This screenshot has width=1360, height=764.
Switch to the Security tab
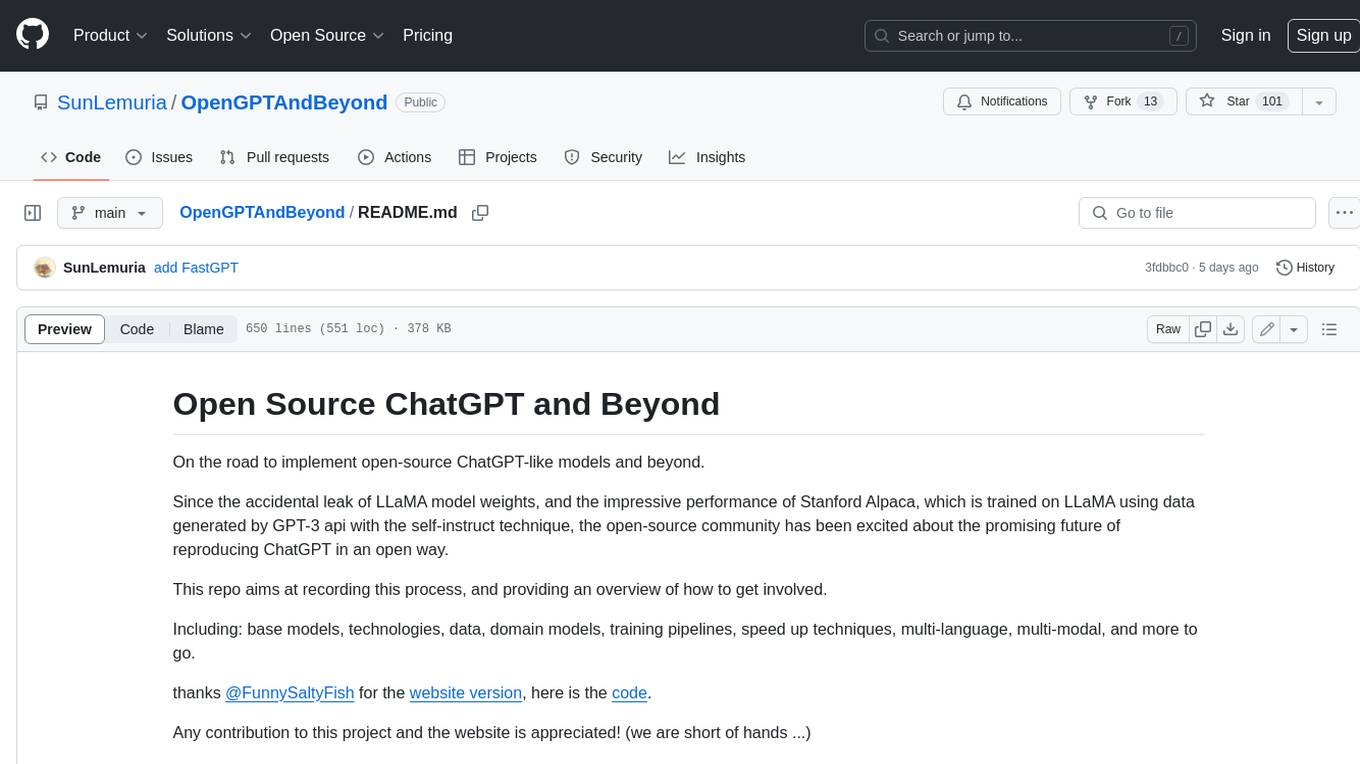tap(603, 157)
